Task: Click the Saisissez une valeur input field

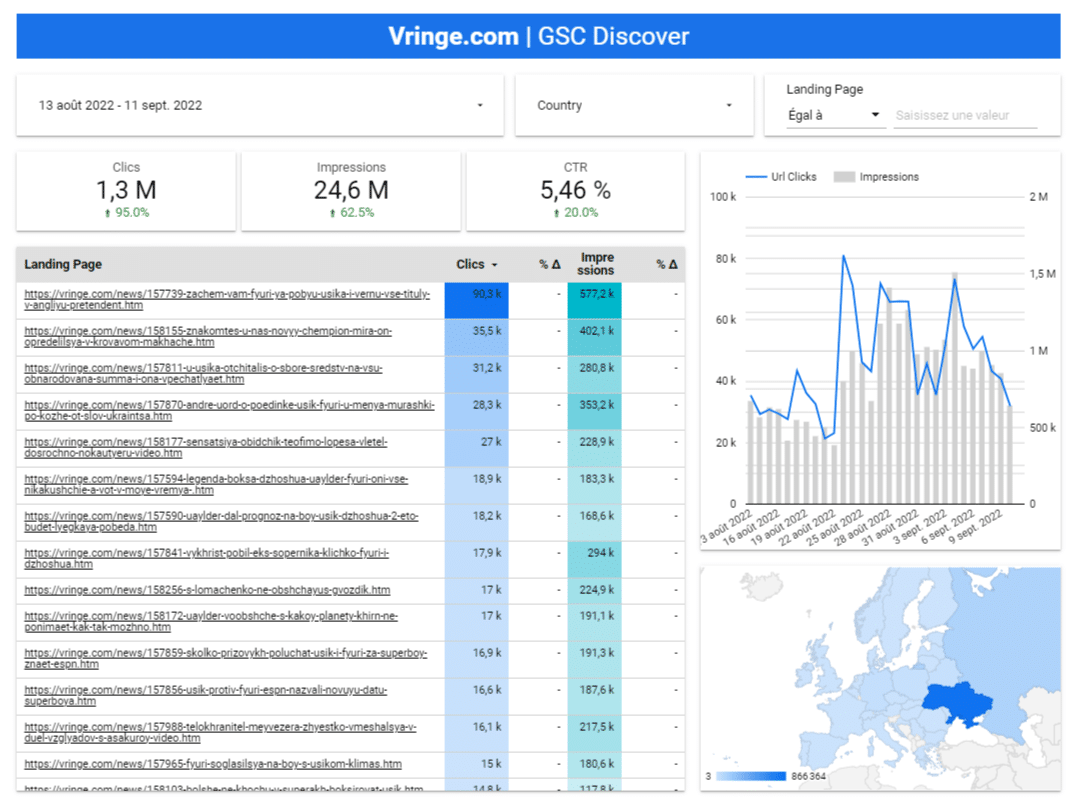Action: pos(965,115)
